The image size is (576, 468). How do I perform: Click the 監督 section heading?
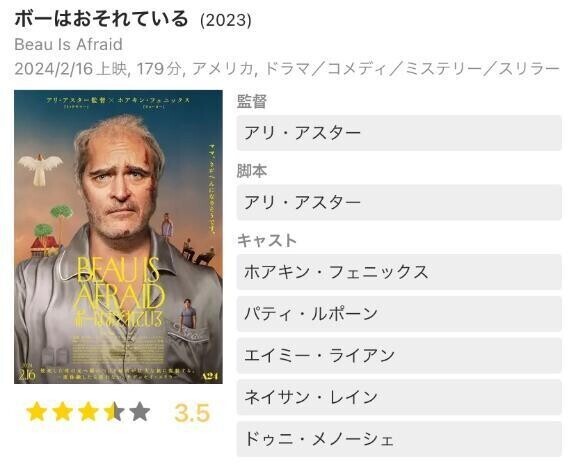[252, 101]
